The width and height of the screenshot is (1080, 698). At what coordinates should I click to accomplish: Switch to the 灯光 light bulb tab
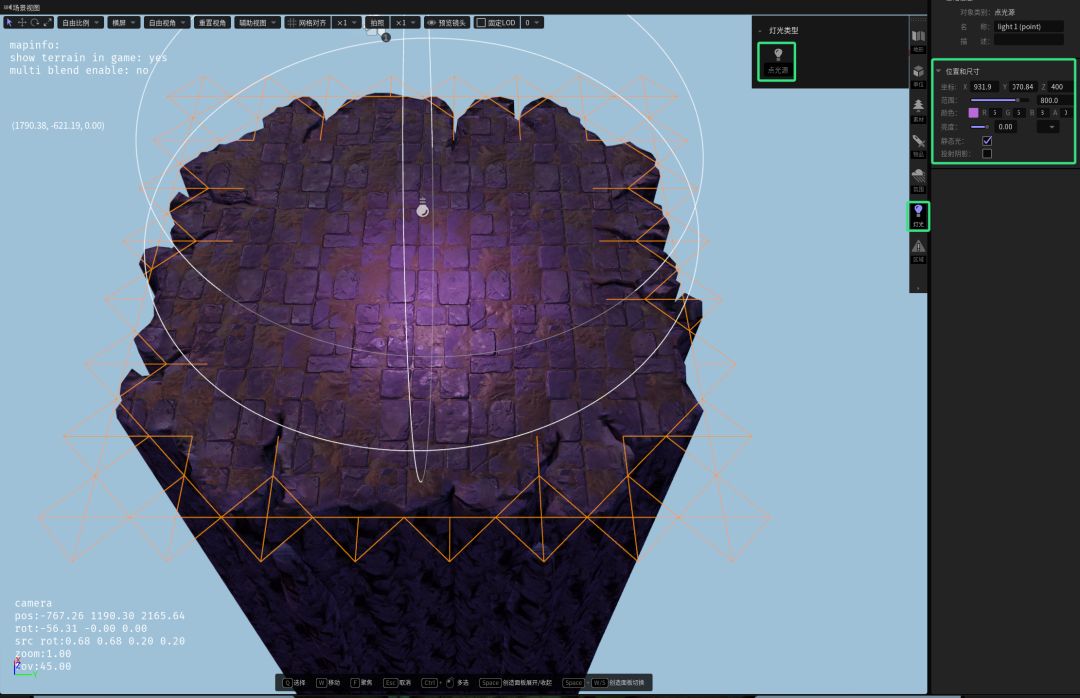[x=918, y=215]
